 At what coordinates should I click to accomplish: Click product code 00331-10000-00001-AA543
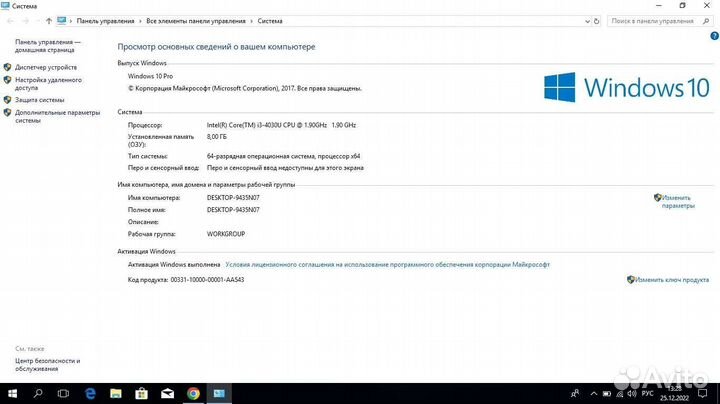coord(208,280)
